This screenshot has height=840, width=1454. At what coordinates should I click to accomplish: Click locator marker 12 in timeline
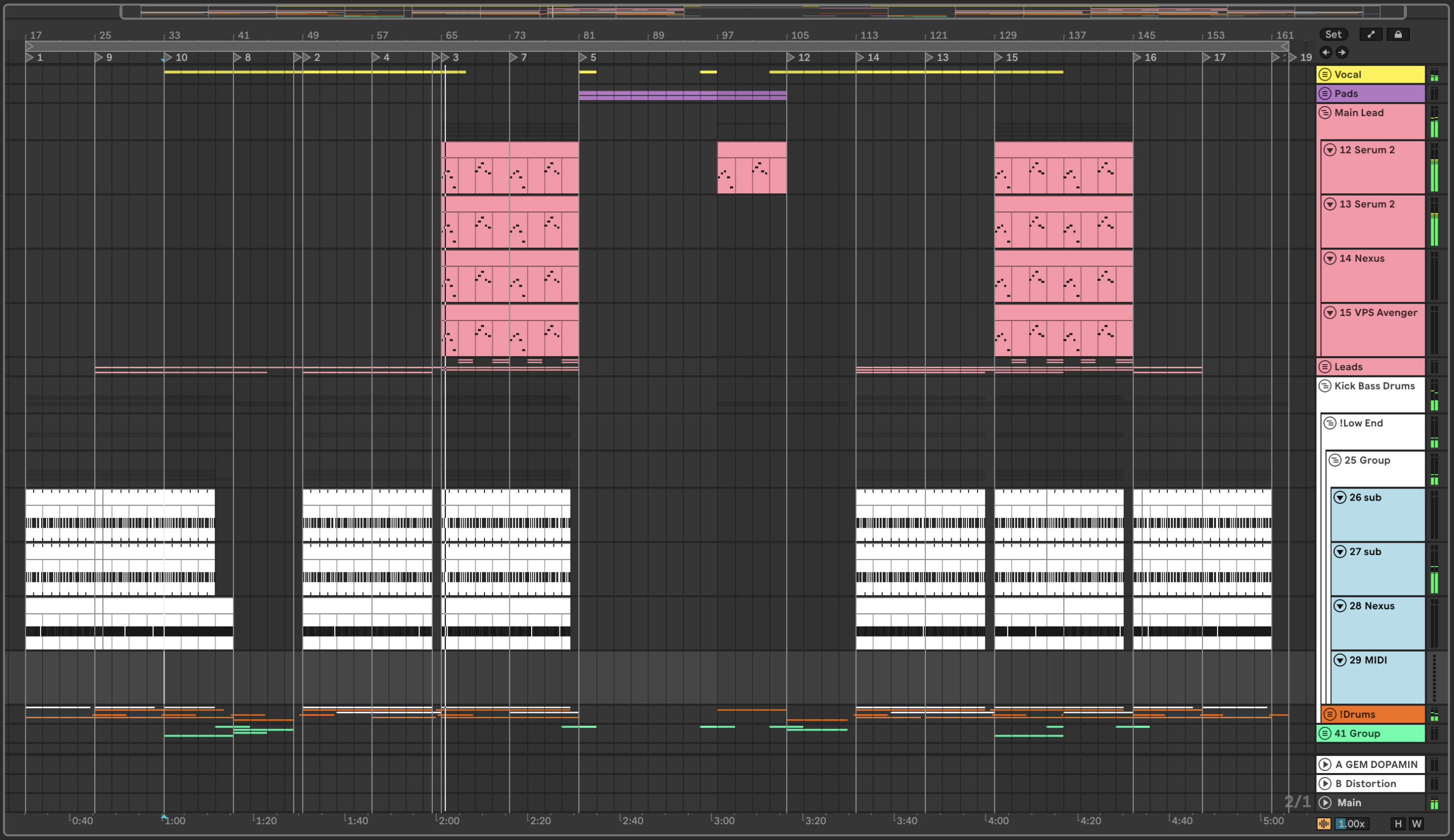[791, 58]
